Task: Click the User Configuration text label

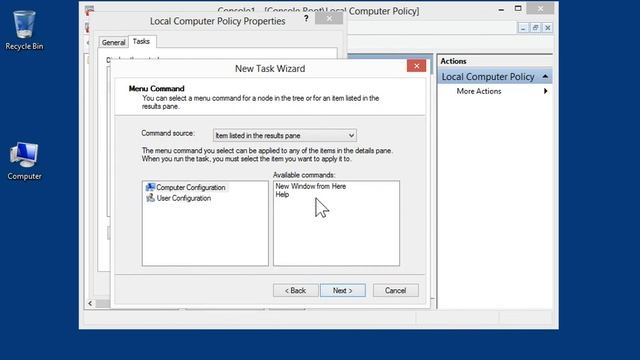Action: click(184, 198)
